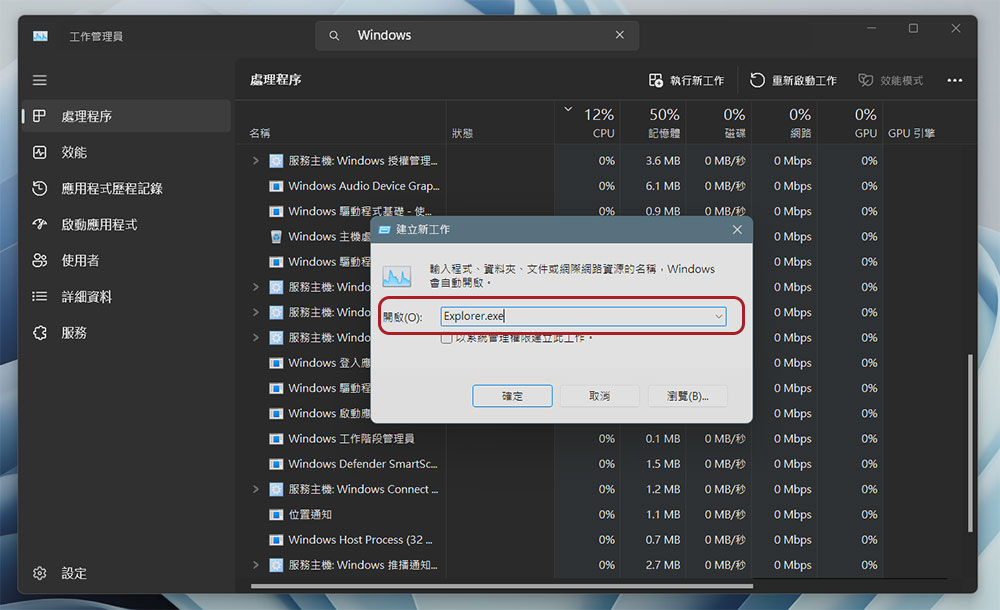Open the 開啟 combo box dropdown arrow

718,316
